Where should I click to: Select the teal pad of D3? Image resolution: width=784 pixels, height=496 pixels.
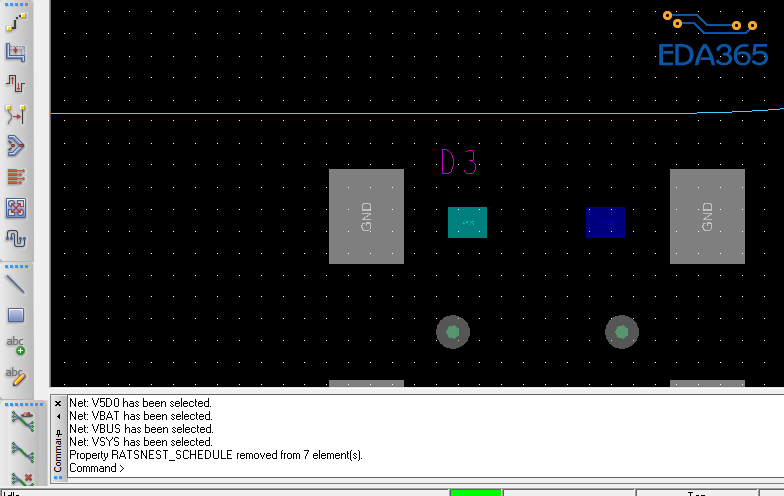point(468,222)
